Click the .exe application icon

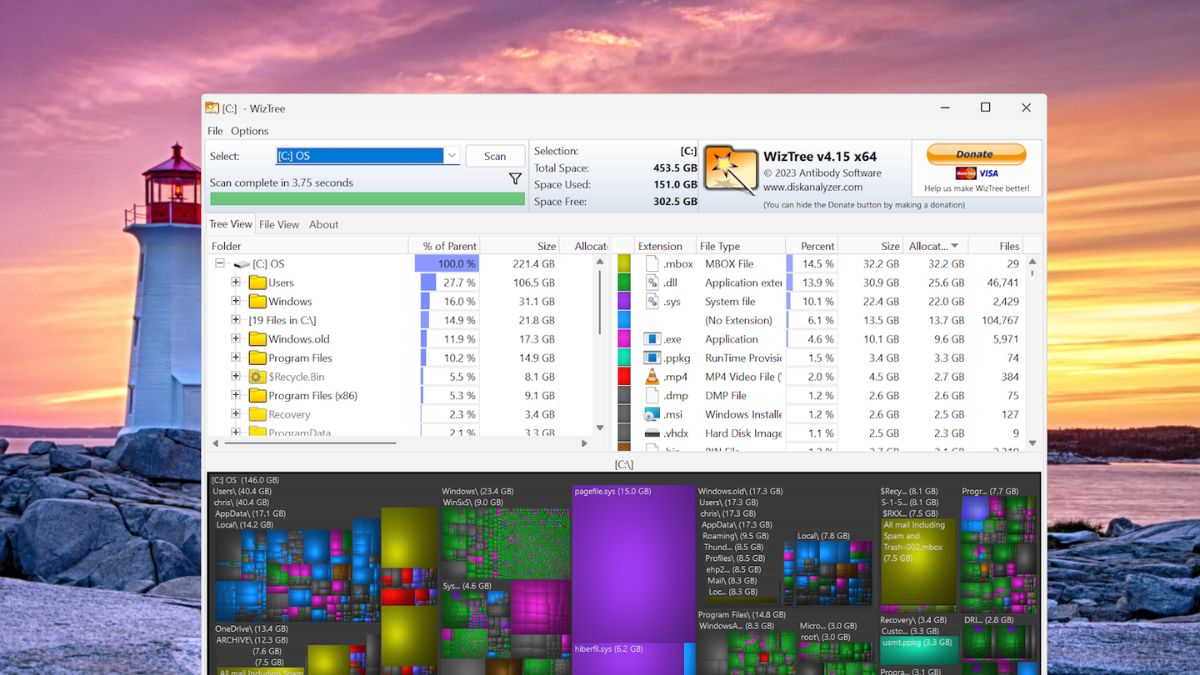(x=652, y=340)
